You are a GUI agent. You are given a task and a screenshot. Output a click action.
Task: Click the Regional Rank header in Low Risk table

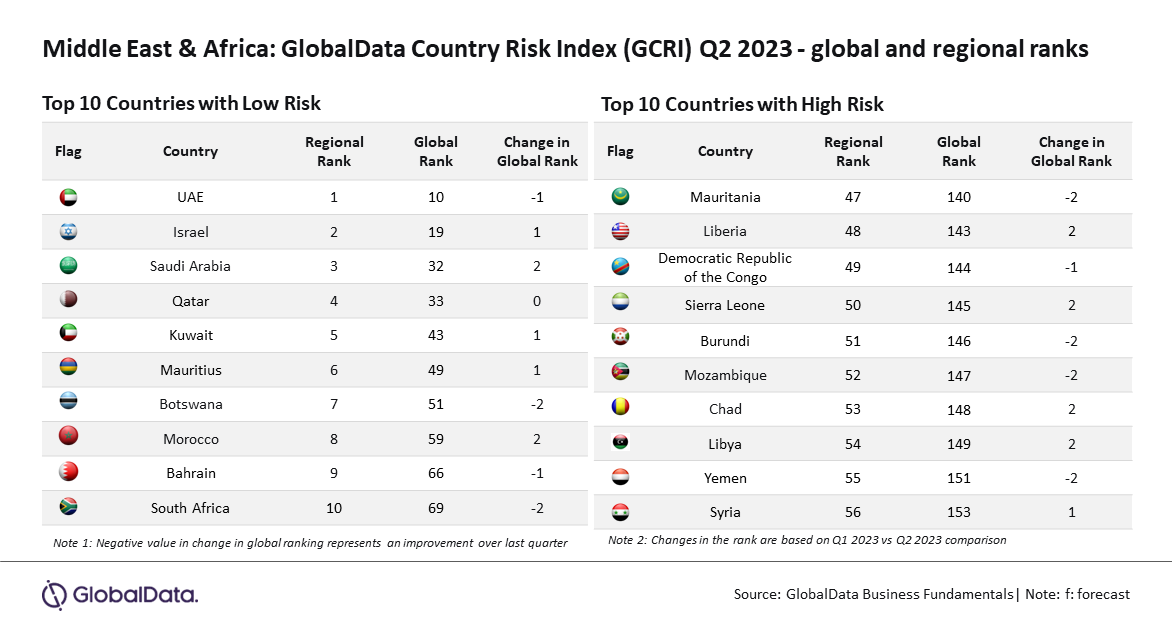click(334, 151)
